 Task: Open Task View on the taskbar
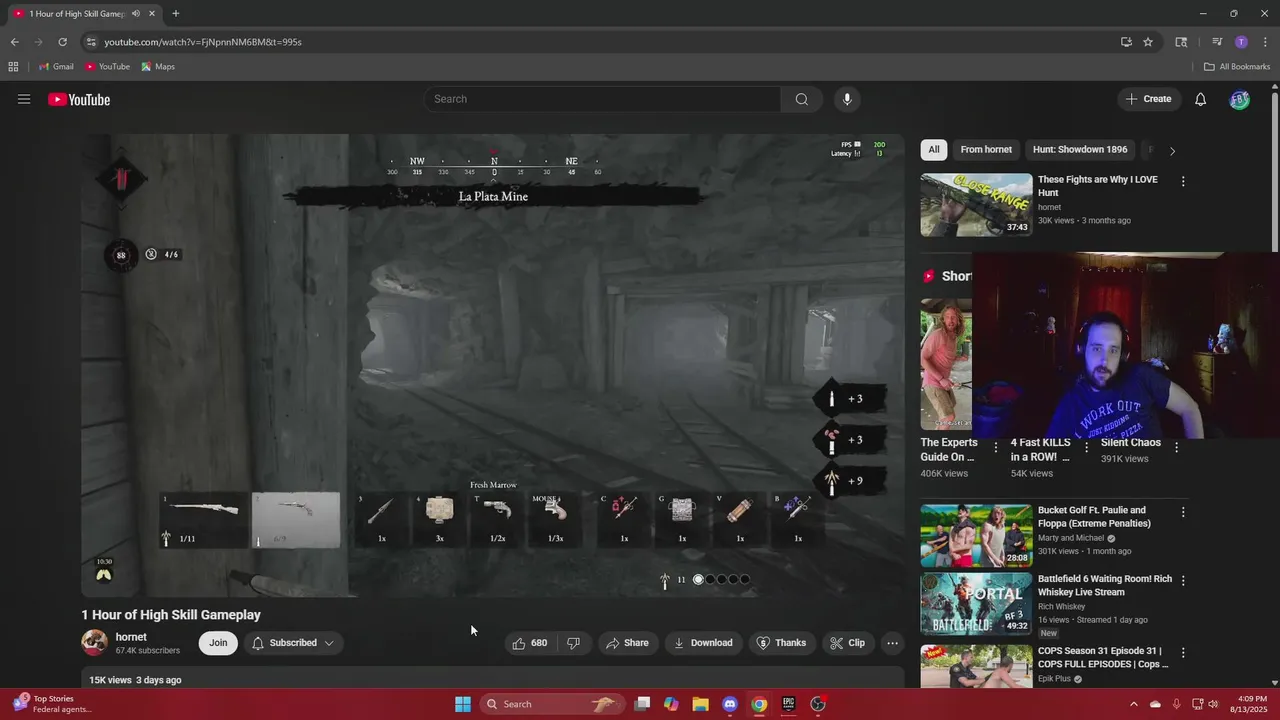[x=642, y=704]
